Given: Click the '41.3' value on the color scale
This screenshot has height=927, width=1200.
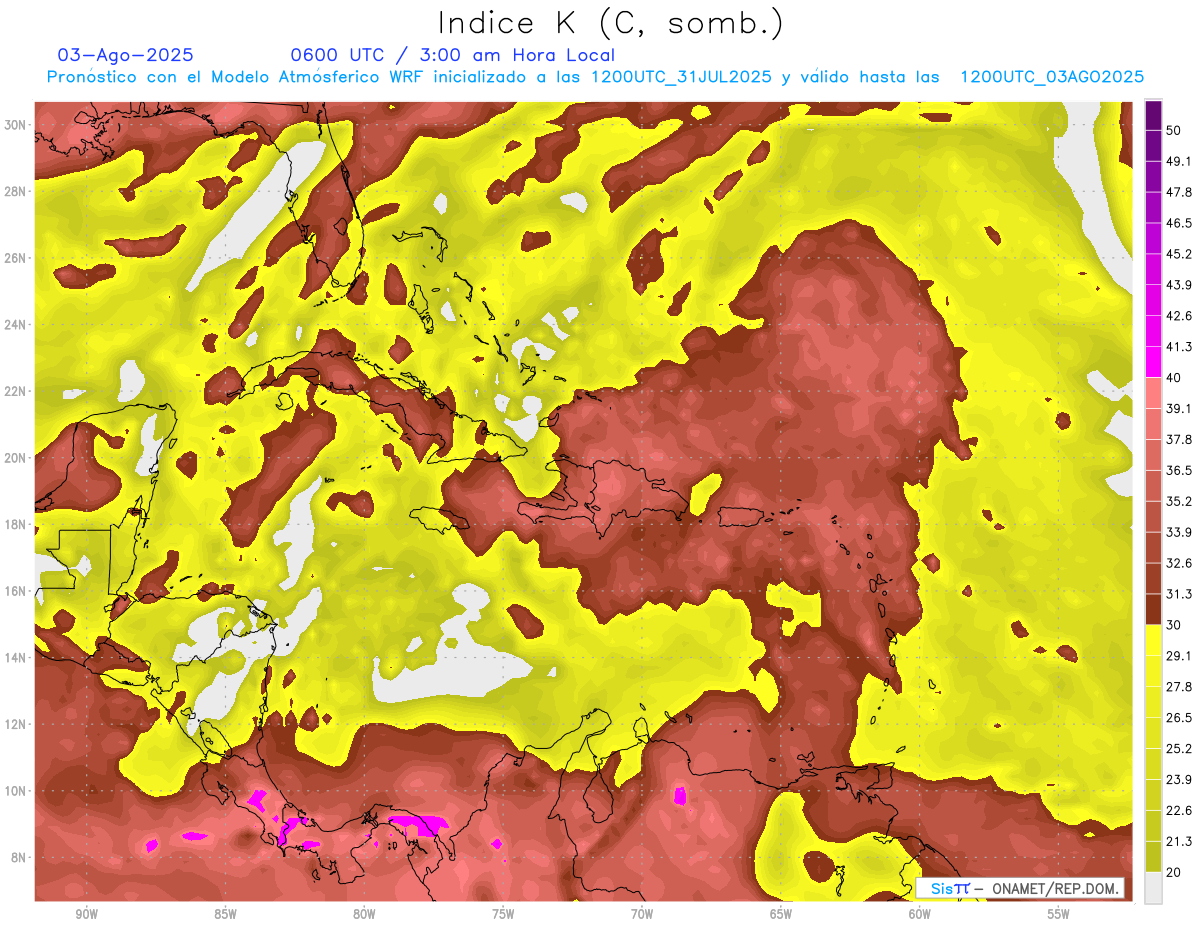Looking at the screenshot, I should click(1178, 347).
